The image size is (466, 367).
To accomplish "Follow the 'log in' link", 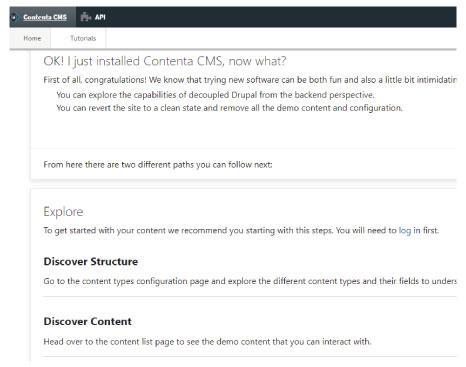I will pos(410,231).
